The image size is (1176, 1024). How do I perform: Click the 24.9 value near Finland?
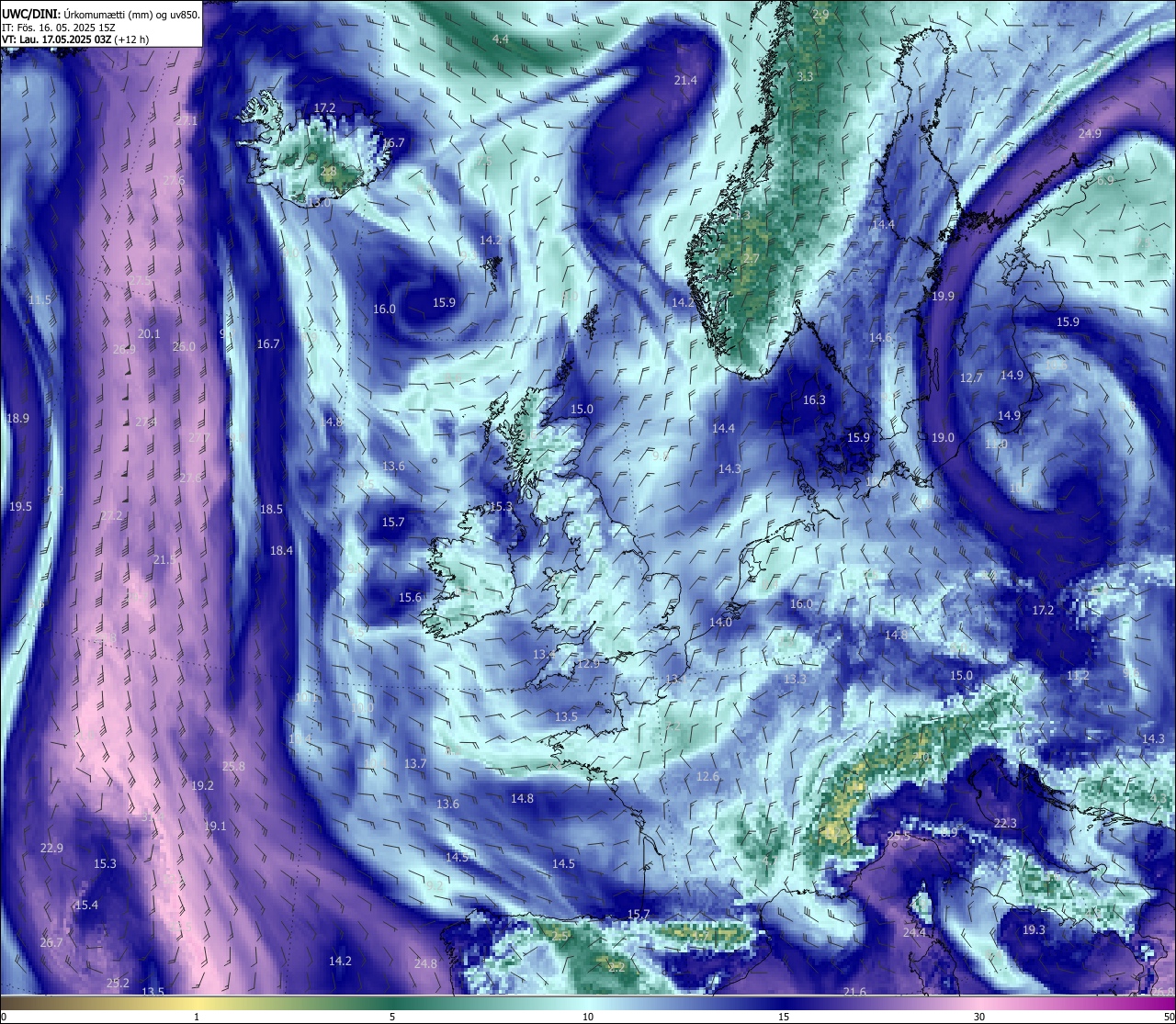(x=1090, y=133)
